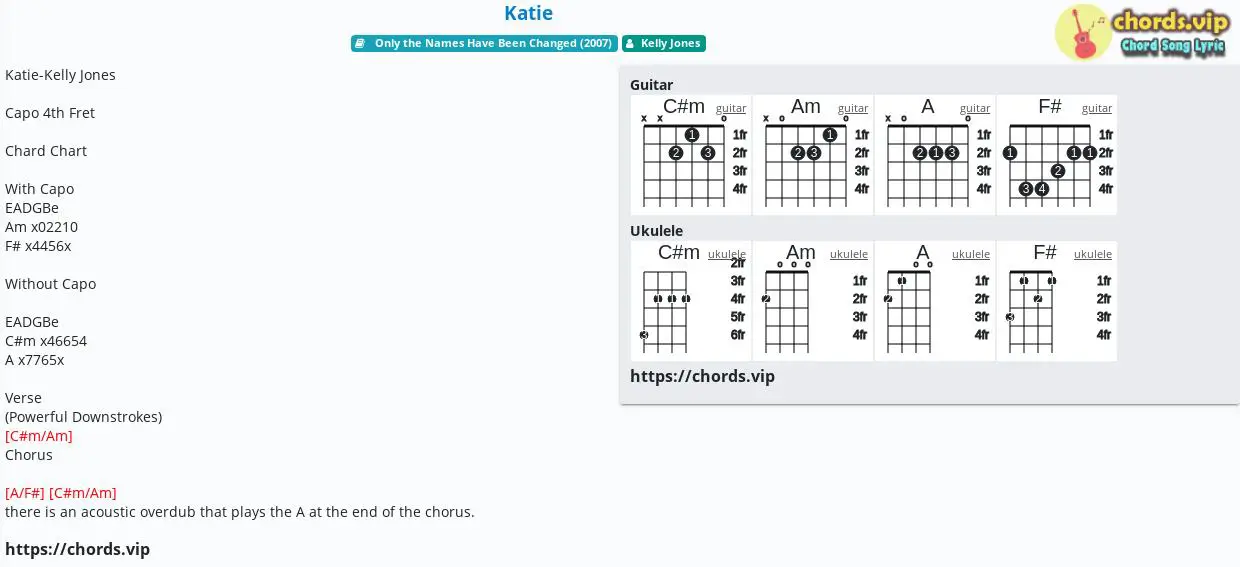Open the Kelly Jones artist tag
The height and width of the screenshot is (567, 1240).
[664, 44]
